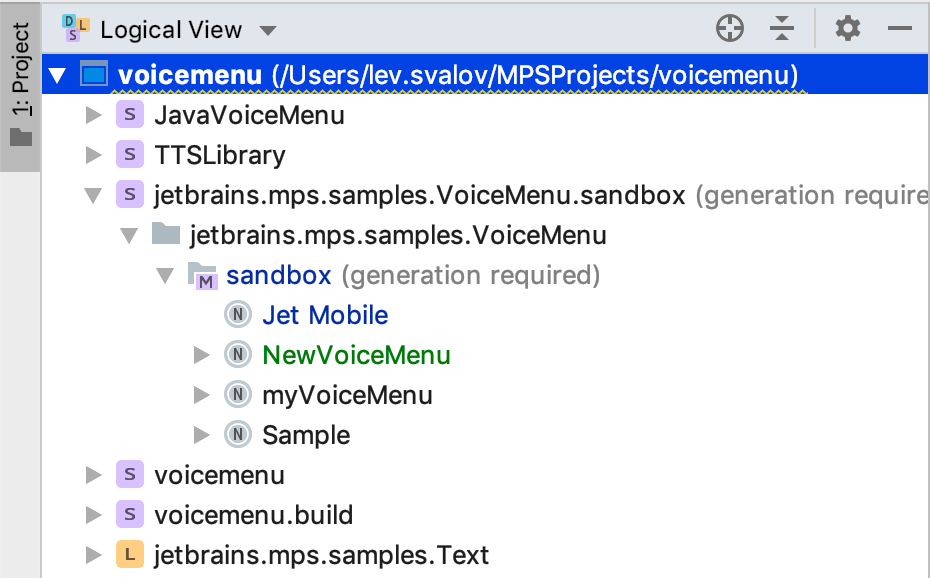
Task: Click the node icon beside Jet Mobile
Action: (238, 315)
